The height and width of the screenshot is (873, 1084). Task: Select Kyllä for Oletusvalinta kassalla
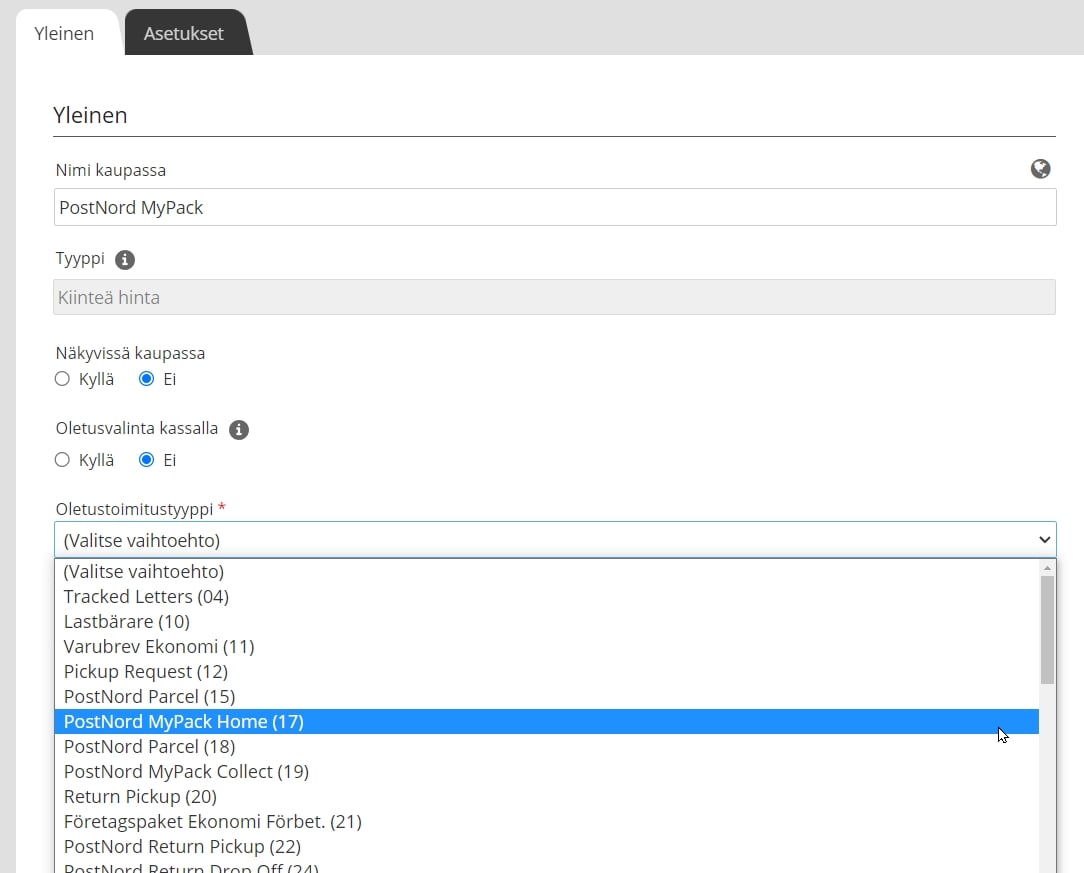[x=62, y=460]
